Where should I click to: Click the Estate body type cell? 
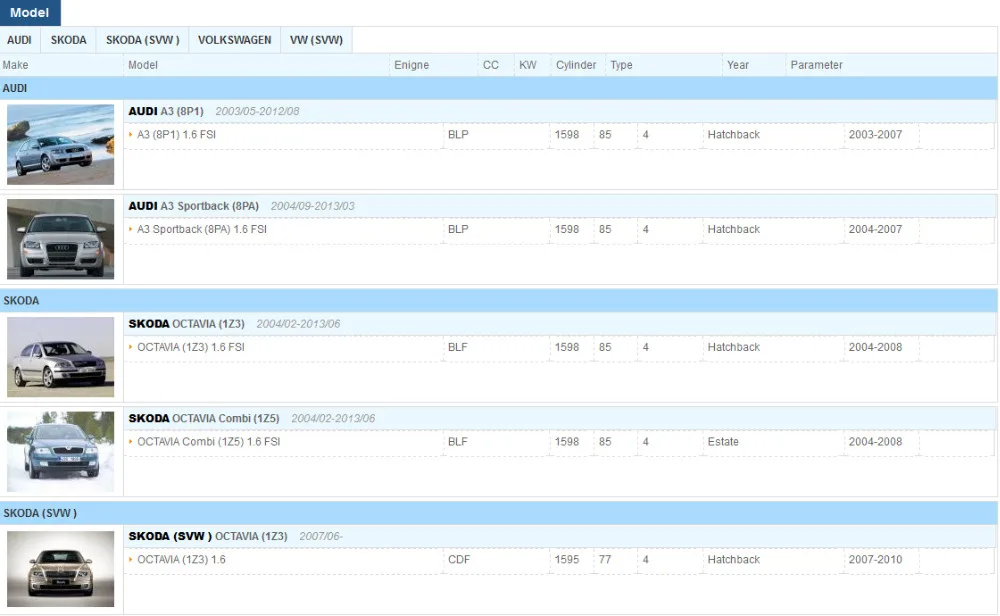[723, 442]
